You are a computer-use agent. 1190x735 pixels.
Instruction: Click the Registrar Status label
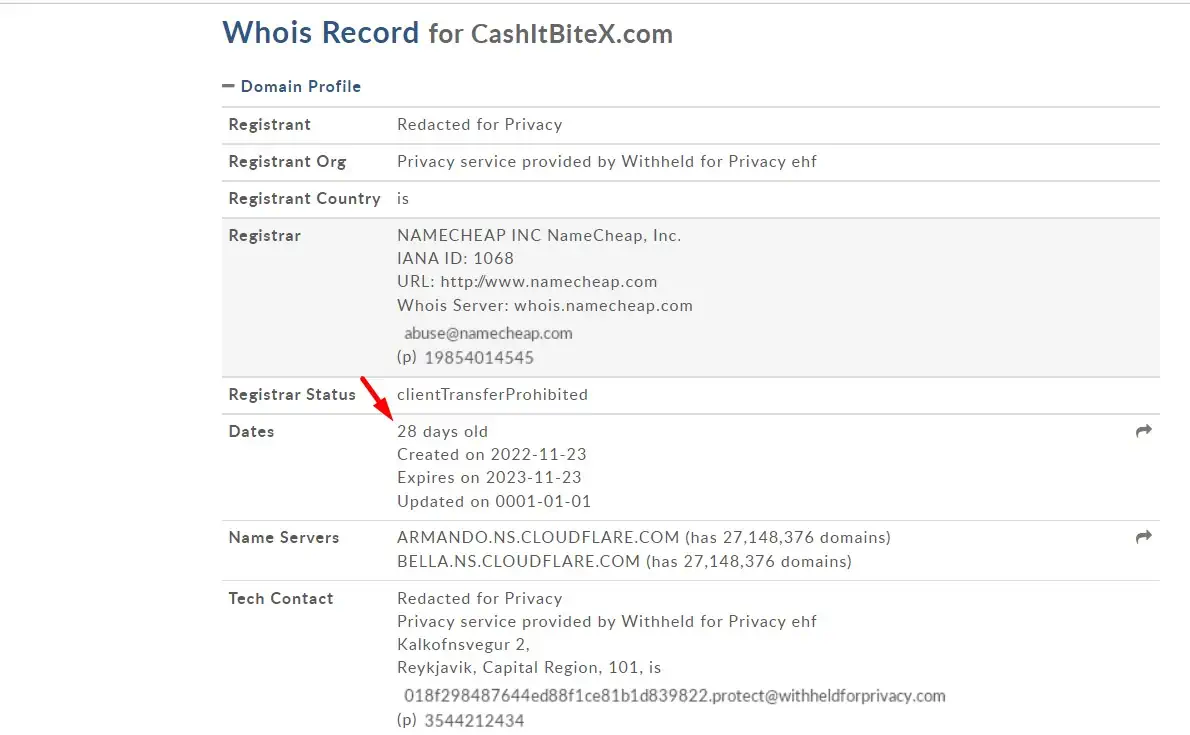click(292, 395)
